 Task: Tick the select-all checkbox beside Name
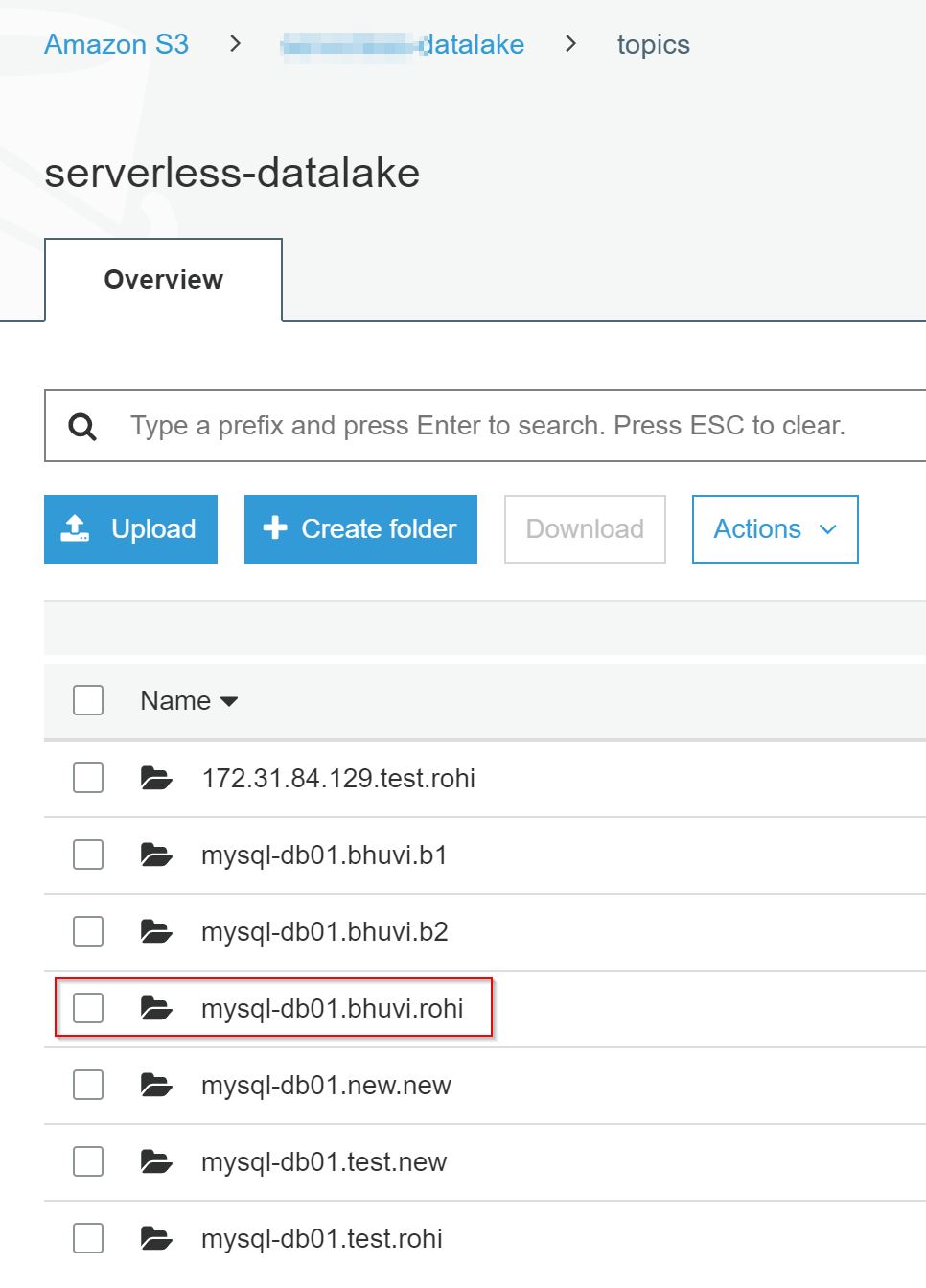(x=88, y=700)
